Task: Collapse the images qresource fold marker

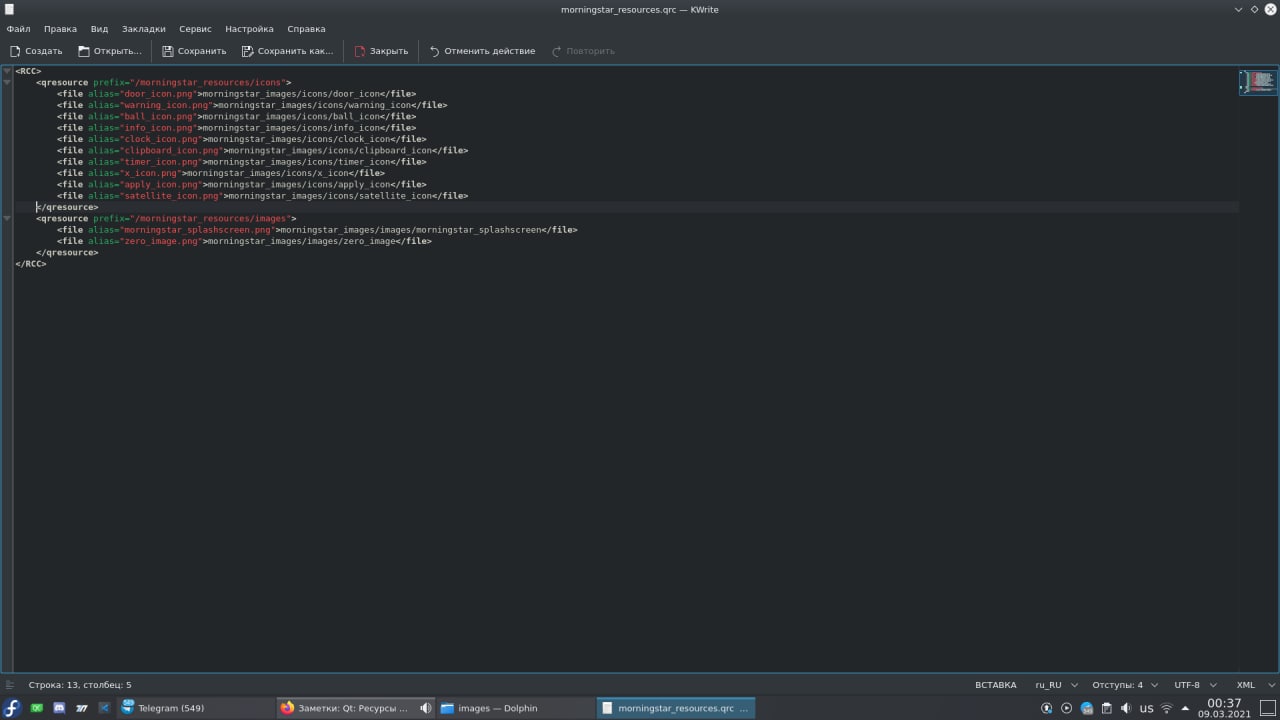Action: (x=7, y=218)
